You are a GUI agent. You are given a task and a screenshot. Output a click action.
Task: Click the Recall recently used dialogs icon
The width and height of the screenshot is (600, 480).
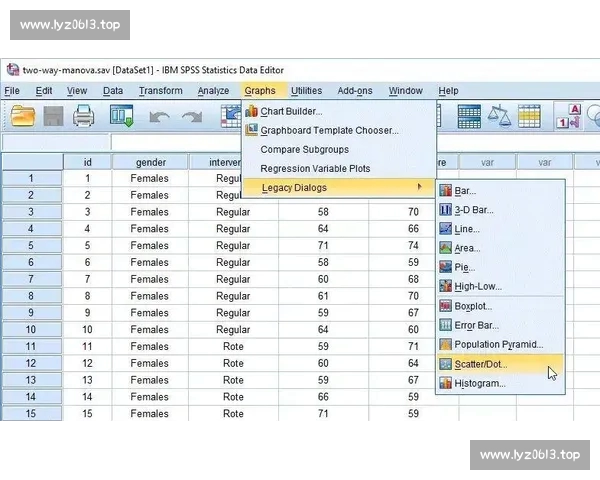click(x=122, y=117)
